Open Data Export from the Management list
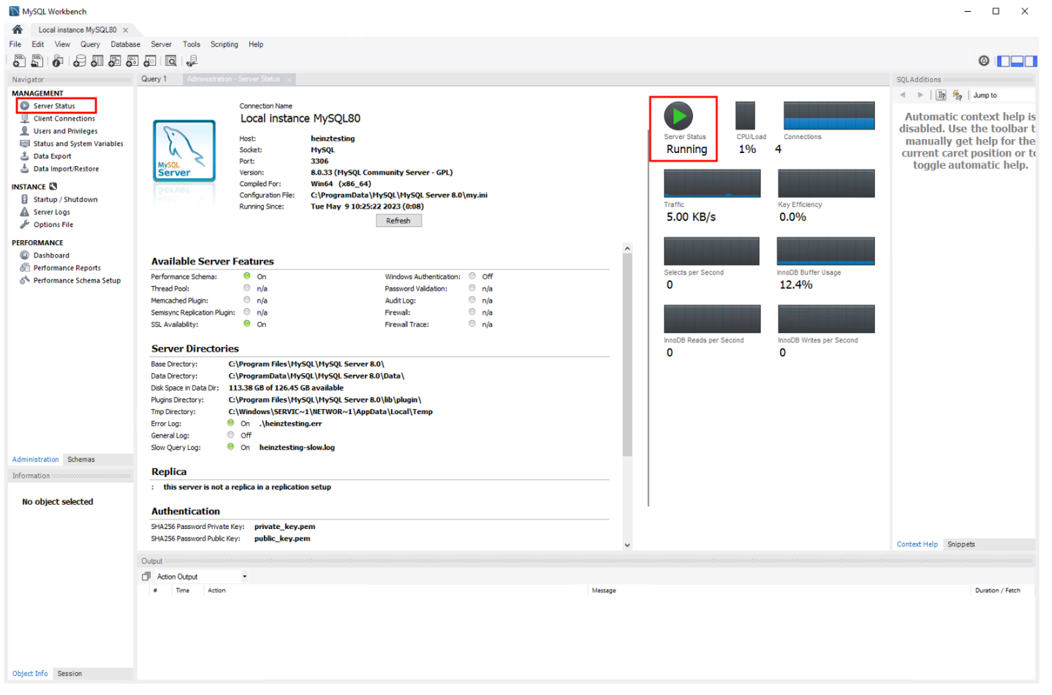 coord(52,156)
